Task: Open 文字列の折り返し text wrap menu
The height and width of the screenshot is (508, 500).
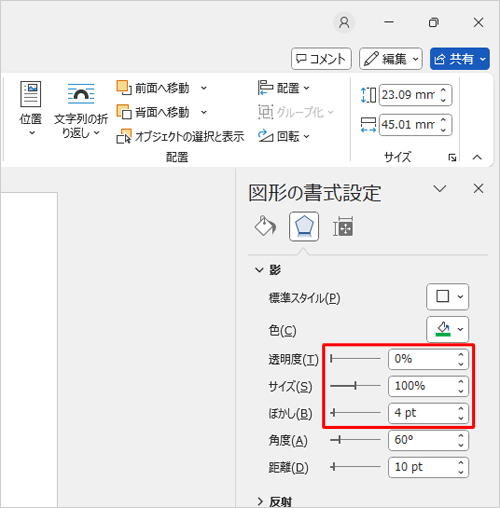Action: pyautogui.click(x=81, y=110)
